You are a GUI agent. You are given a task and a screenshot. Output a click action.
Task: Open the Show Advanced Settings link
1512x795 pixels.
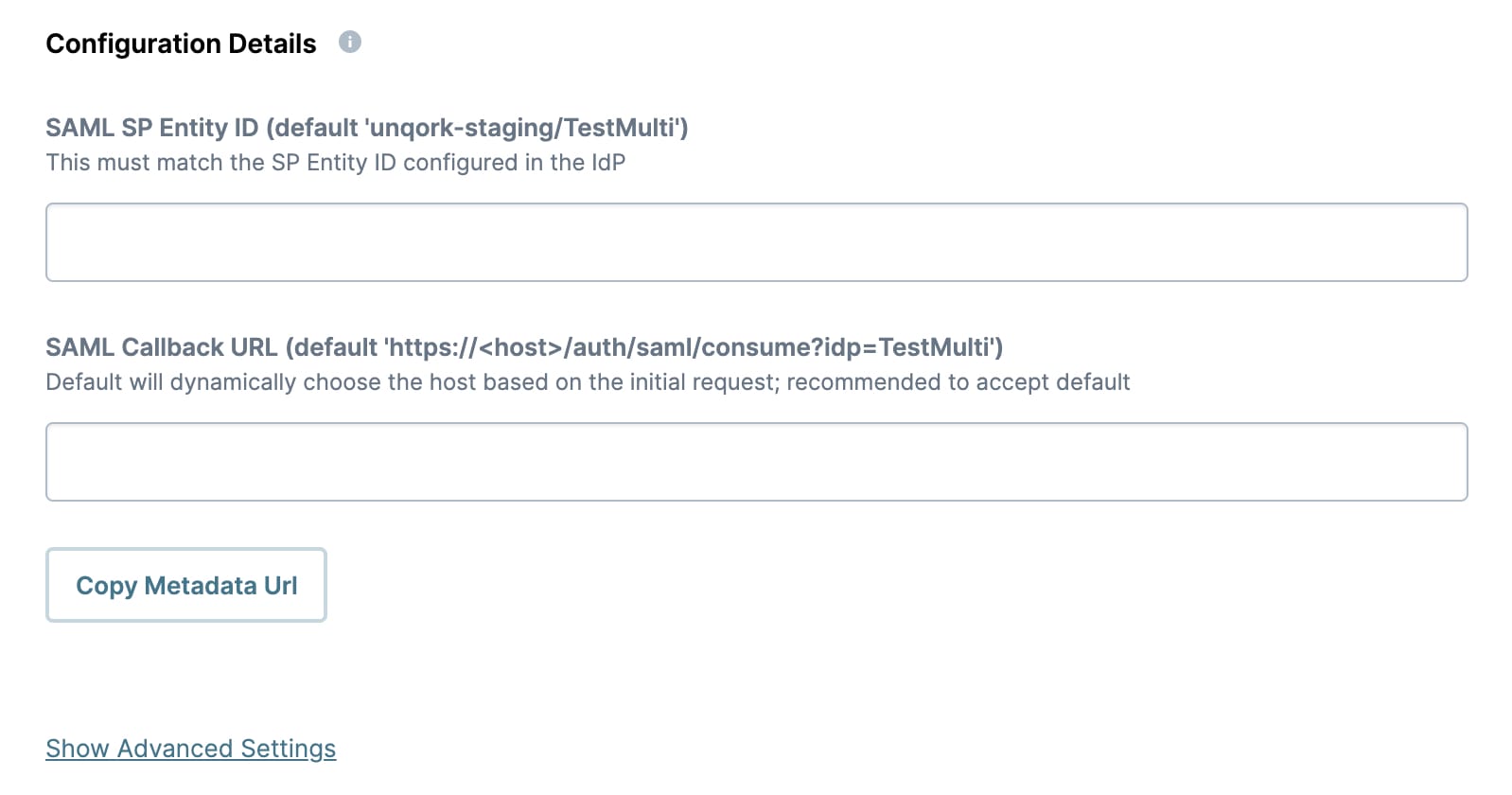[191, 749]
